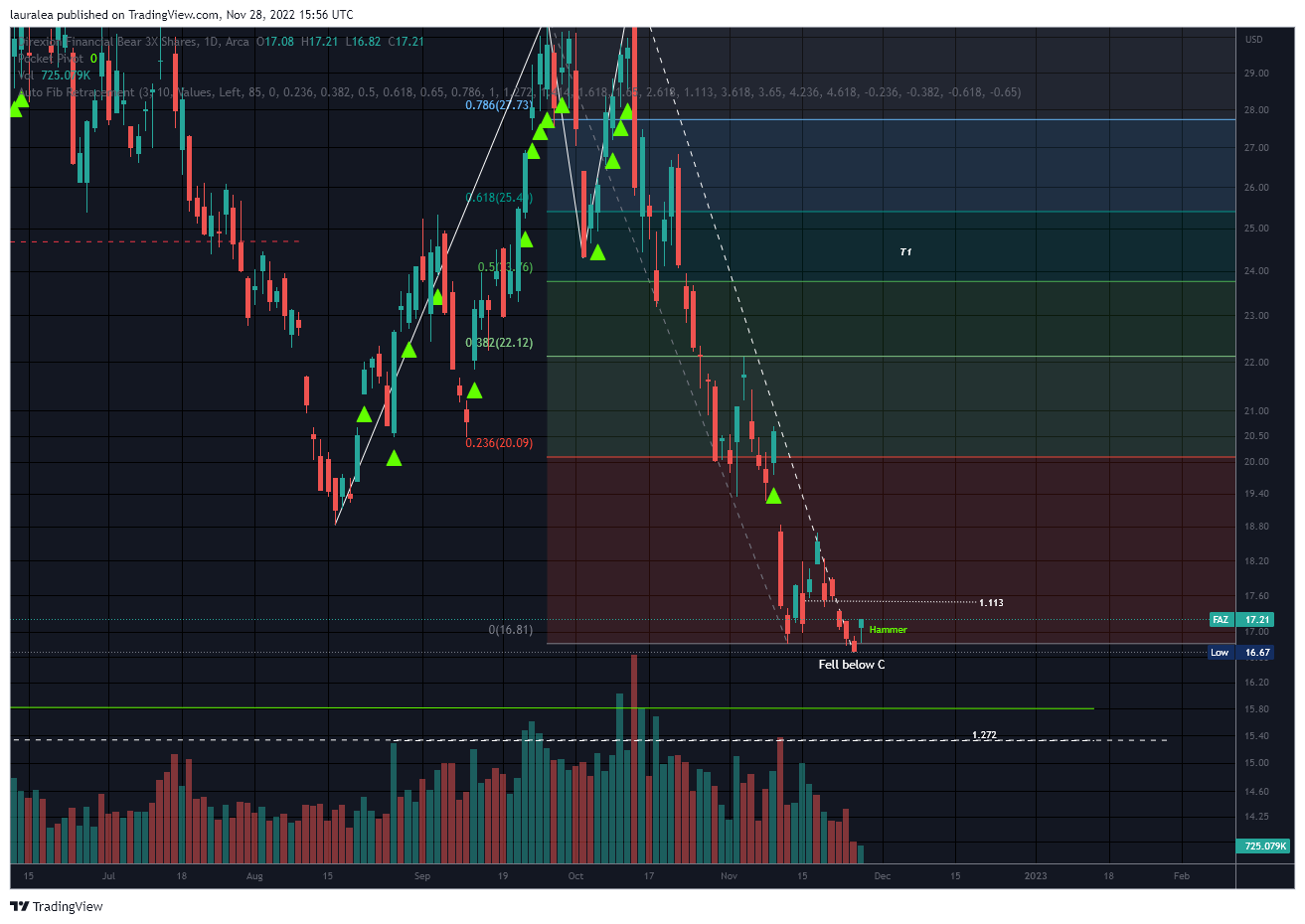Open the lauralea published on TradingView.com header
Image resolution: width=1305 pixels, height=924 pixels.
click(x=181, y=14)
